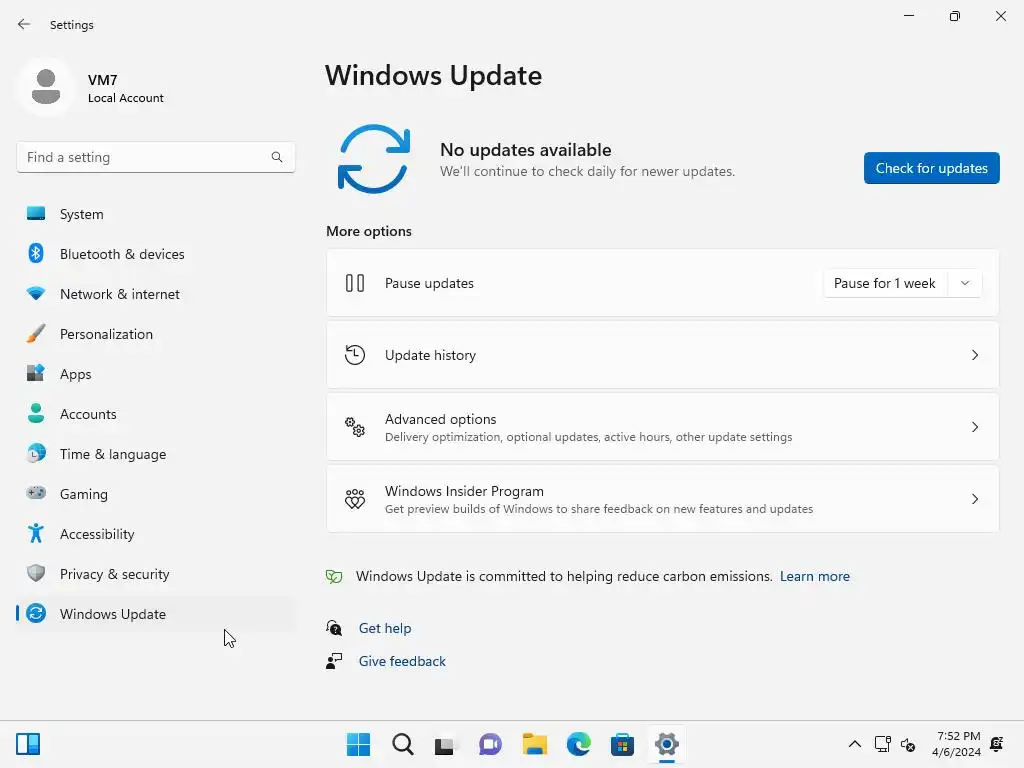The image size is (1024, 768).
Task: Select Personalization in the sidebar
Action: point(155,334)
